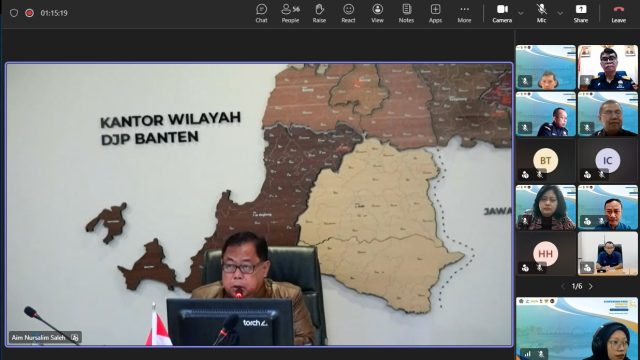Select the BT participant tile

coord(546,160)
